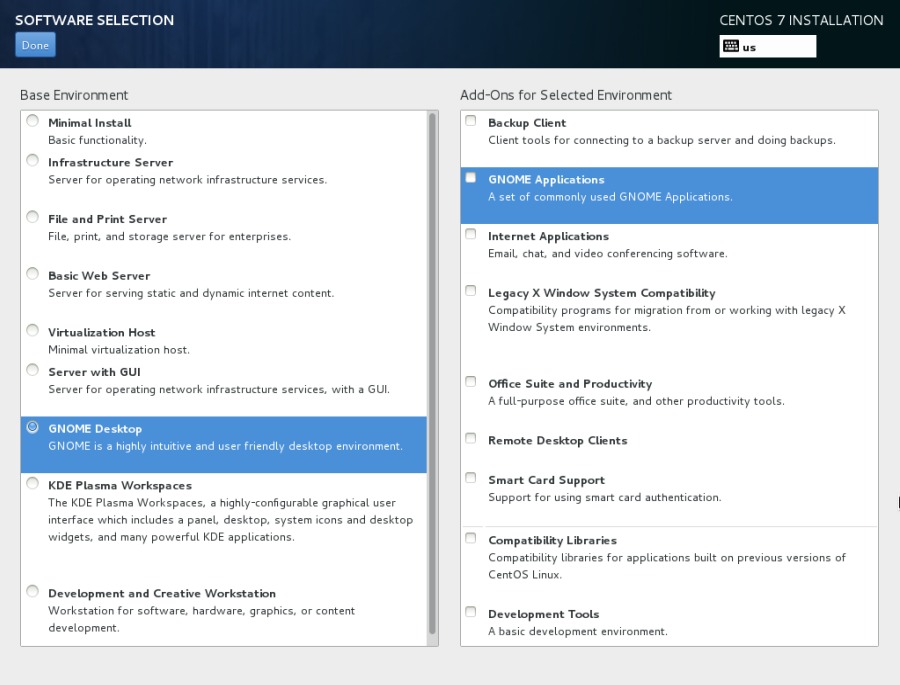
Task: Click the 'Development Tools' label
Action: pyautogui.click(x=544, y=614)
